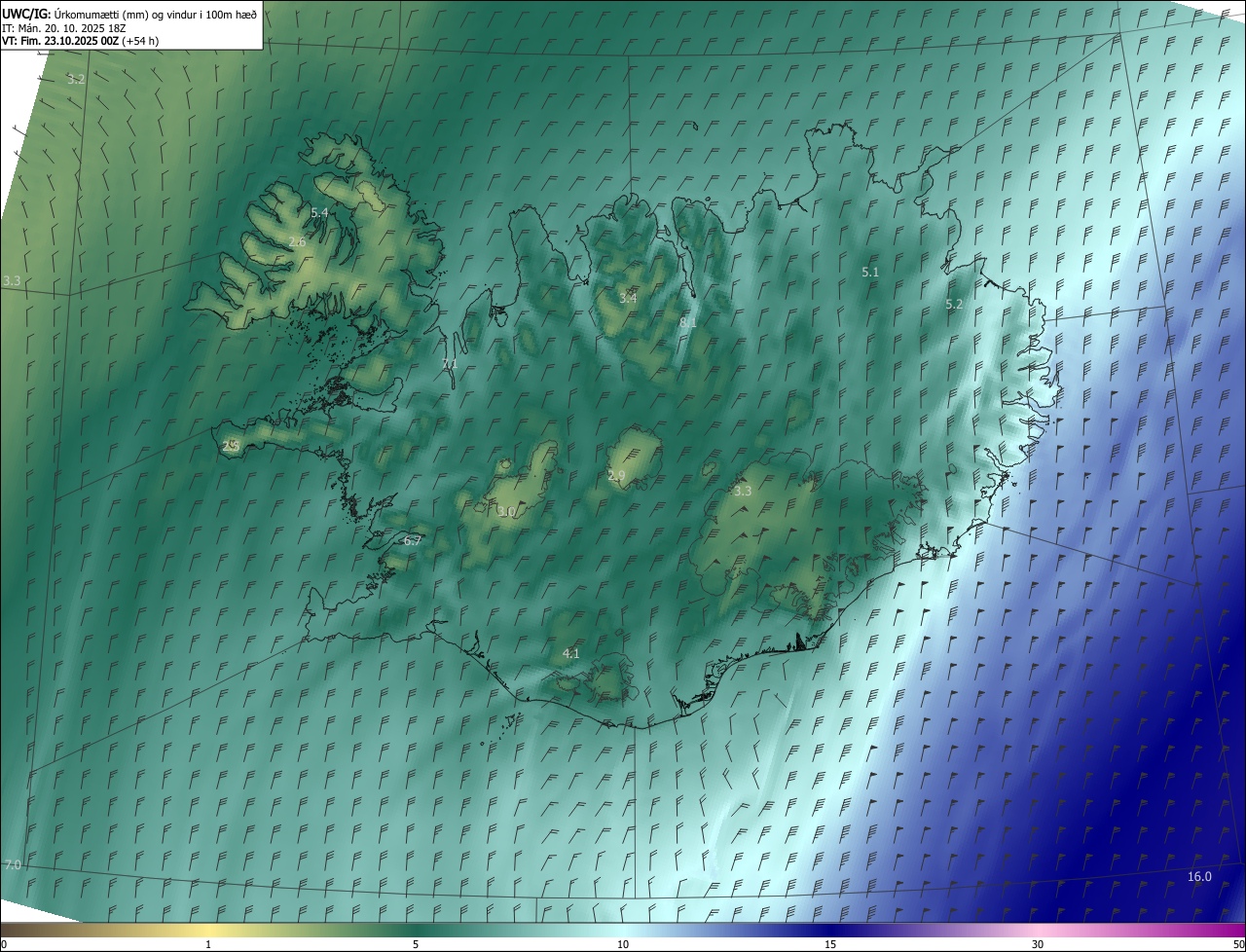Click the 16.0 value in the dark blue area
Viewport: 1246px width, 952px height.
(x=1199, y=877)
